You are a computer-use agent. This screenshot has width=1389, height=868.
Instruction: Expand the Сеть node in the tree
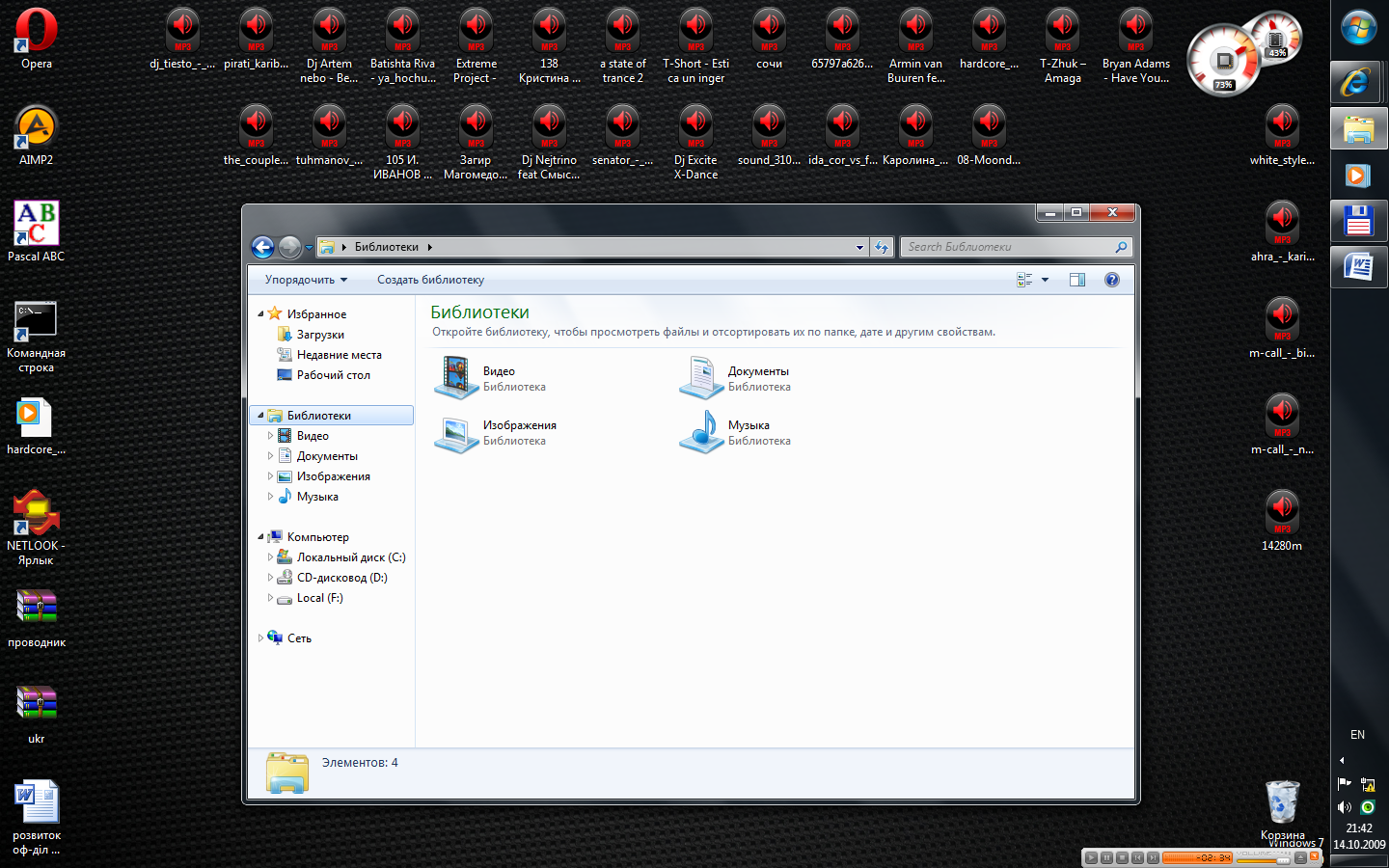(260, 638)
